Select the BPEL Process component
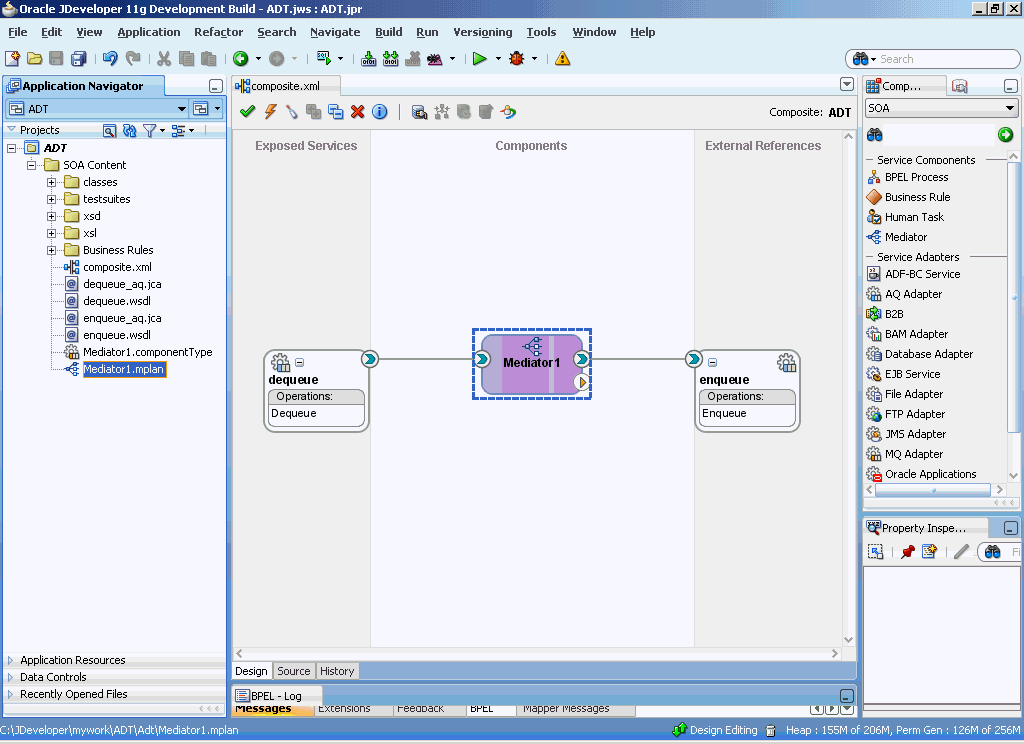 916,177
